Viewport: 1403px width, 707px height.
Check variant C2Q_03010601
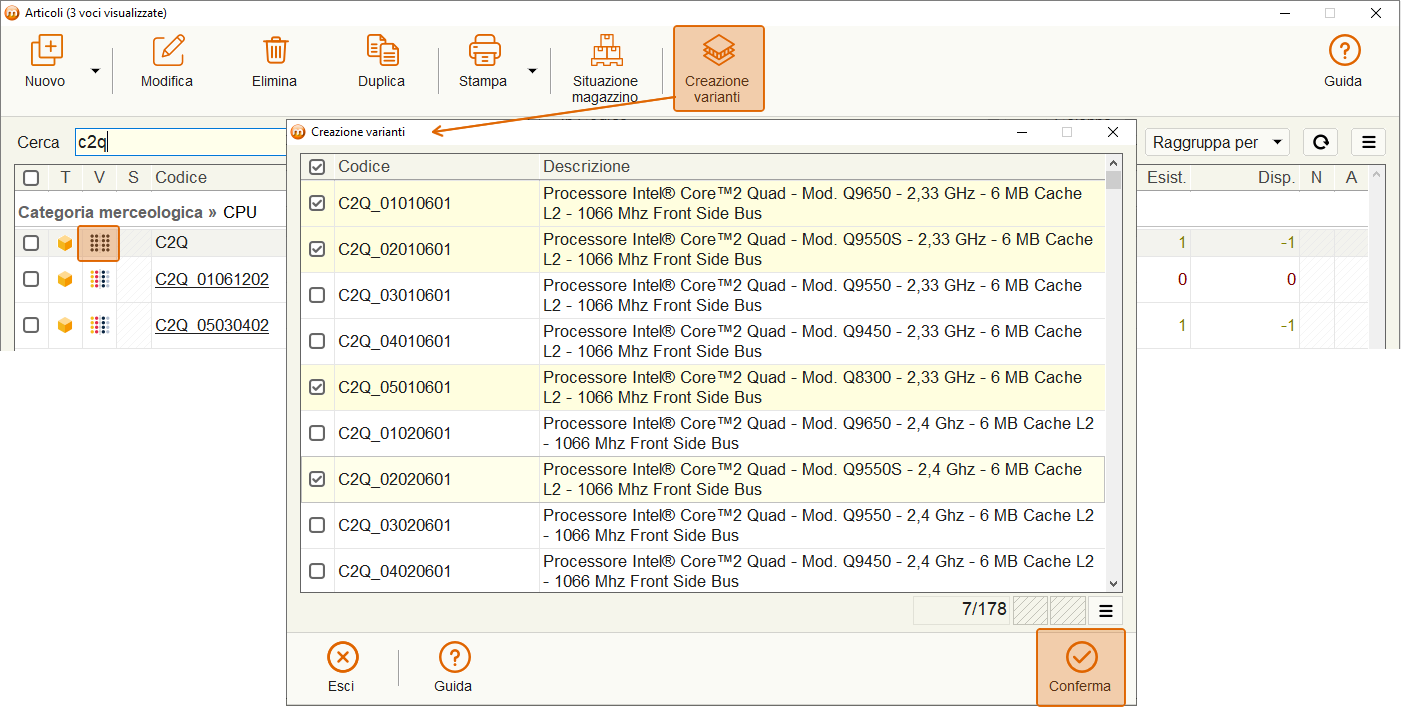point(317,295)
